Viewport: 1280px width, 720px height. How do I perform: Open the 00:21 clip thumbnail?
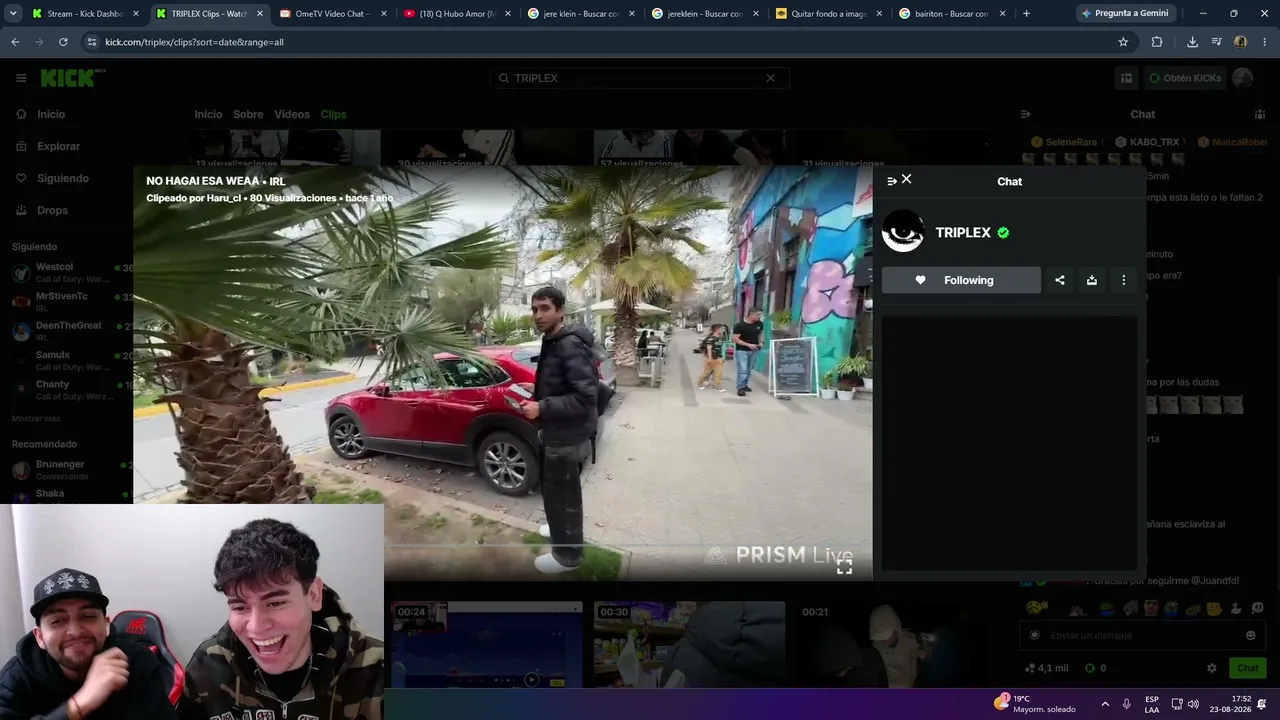(892, 645)
